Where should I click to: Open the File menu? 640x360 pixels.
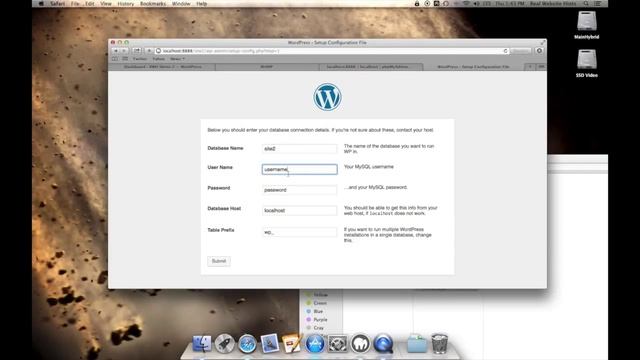(75, 4)
